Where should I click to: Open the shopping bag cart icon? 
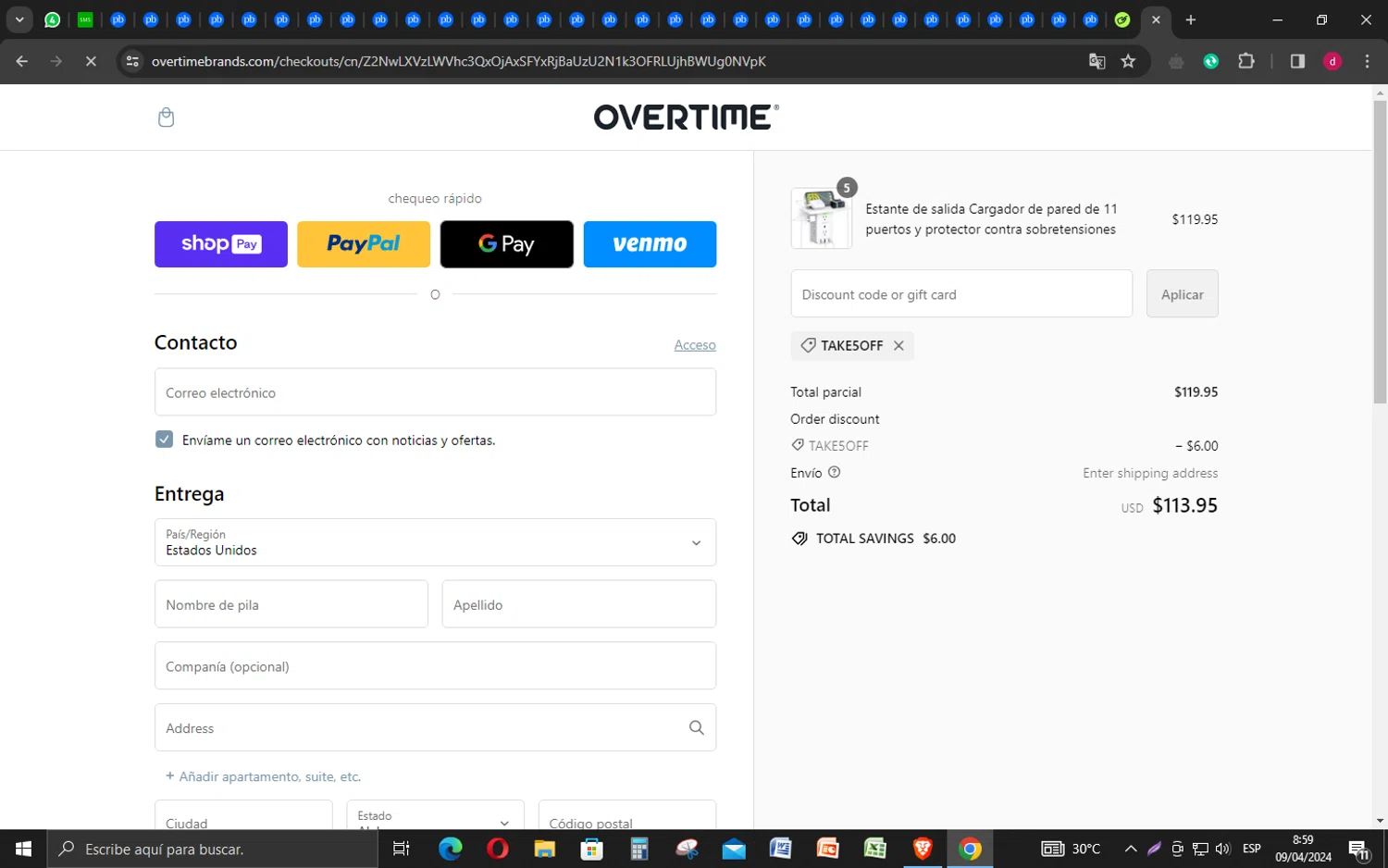click(166, 117)
